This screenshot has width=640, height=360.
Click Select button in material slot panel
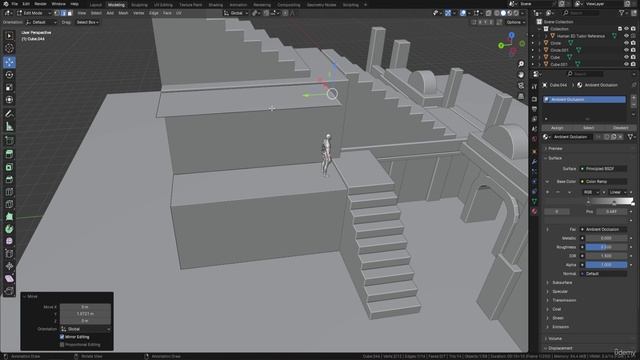[589, 128]
